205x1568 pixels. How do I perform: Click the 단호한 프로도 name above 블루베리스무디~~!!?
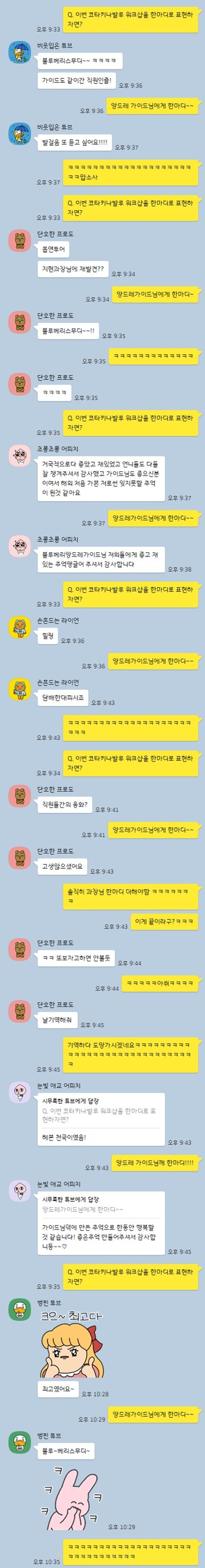pyautogui.click(x=55, y=316)
